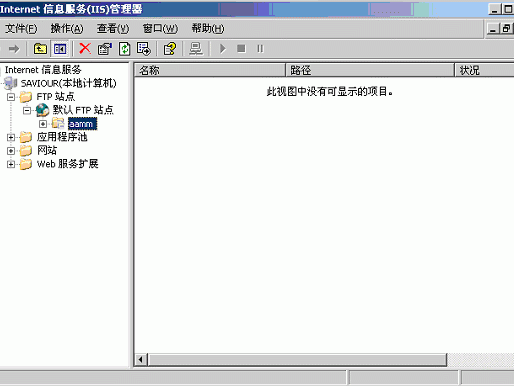Viewport: 514px width, 386px height.
Task: Click the connect-to-computer toolbar icon
Action: click(x=196, y=49)
